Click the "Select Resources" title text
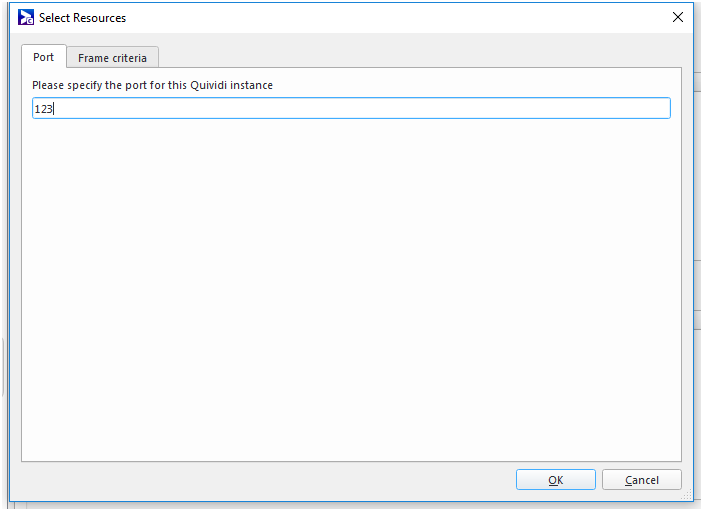 [x=82, y=18]
